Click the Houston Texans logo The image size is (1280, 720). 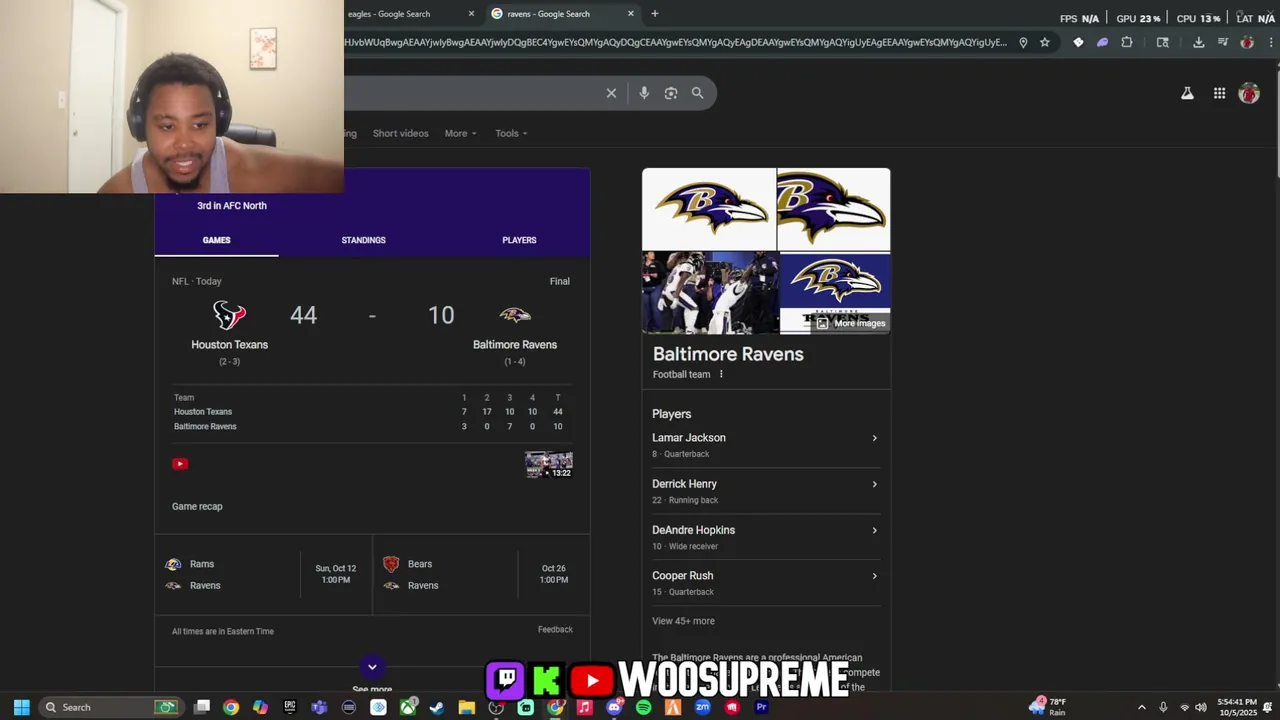(229, 315)
